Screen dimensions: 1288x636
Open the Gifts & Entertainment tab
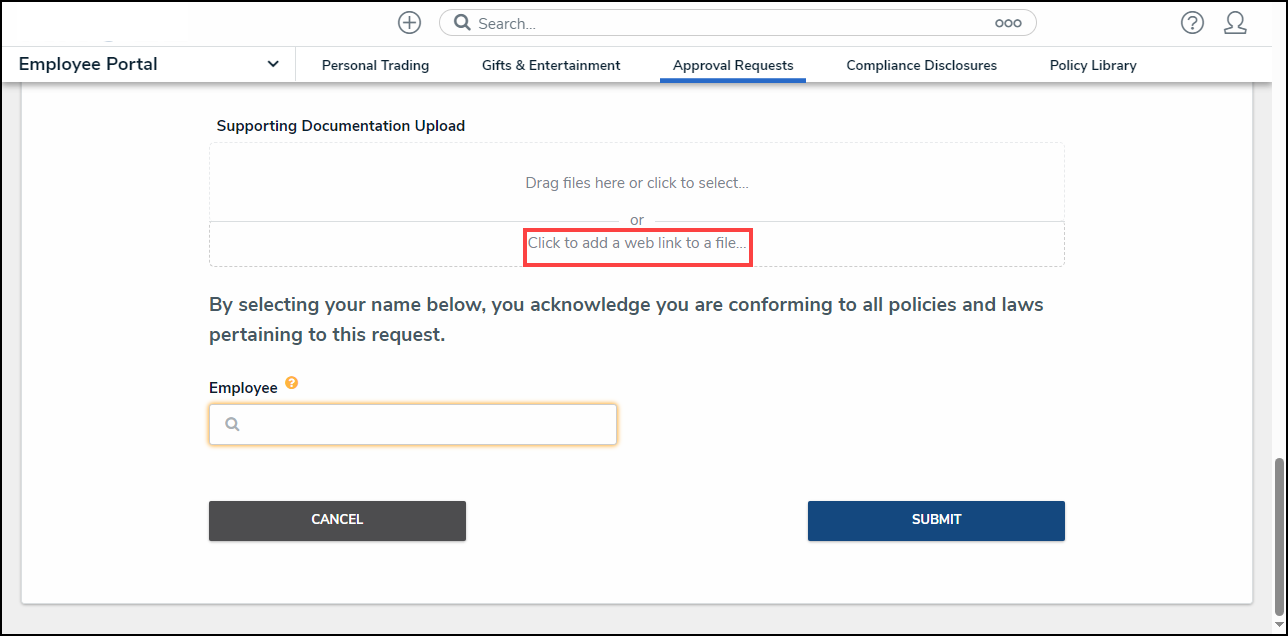pos(551,65)
